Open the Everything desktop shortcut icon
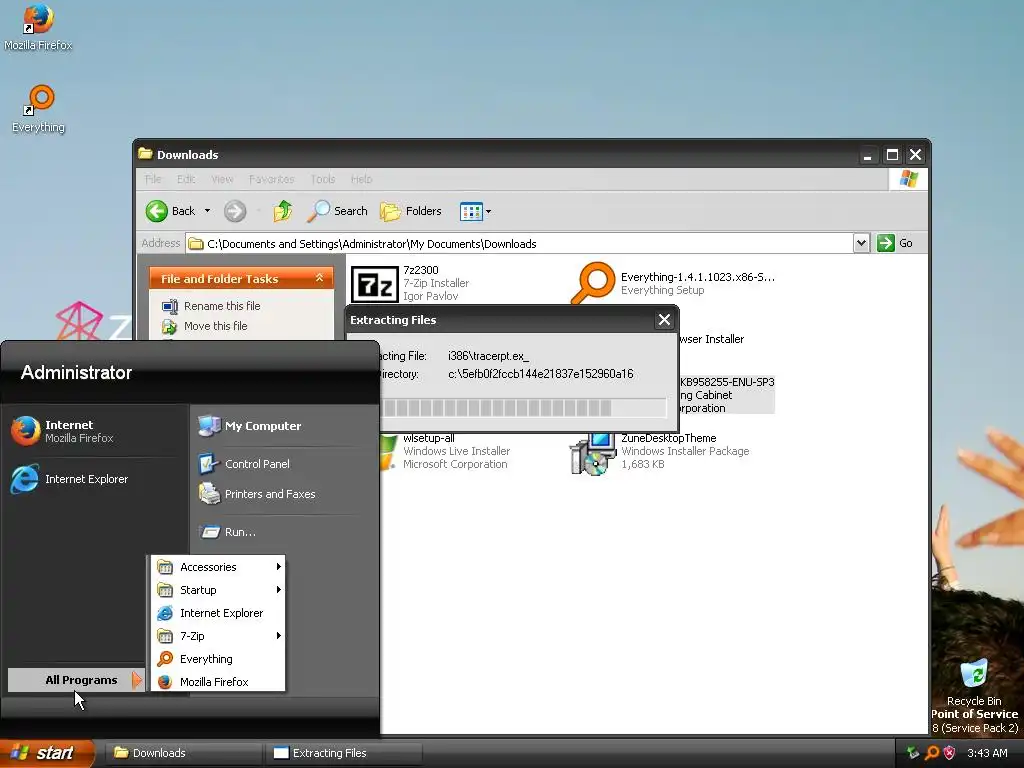Screen dimensions: 1024x768 (38, 108)
